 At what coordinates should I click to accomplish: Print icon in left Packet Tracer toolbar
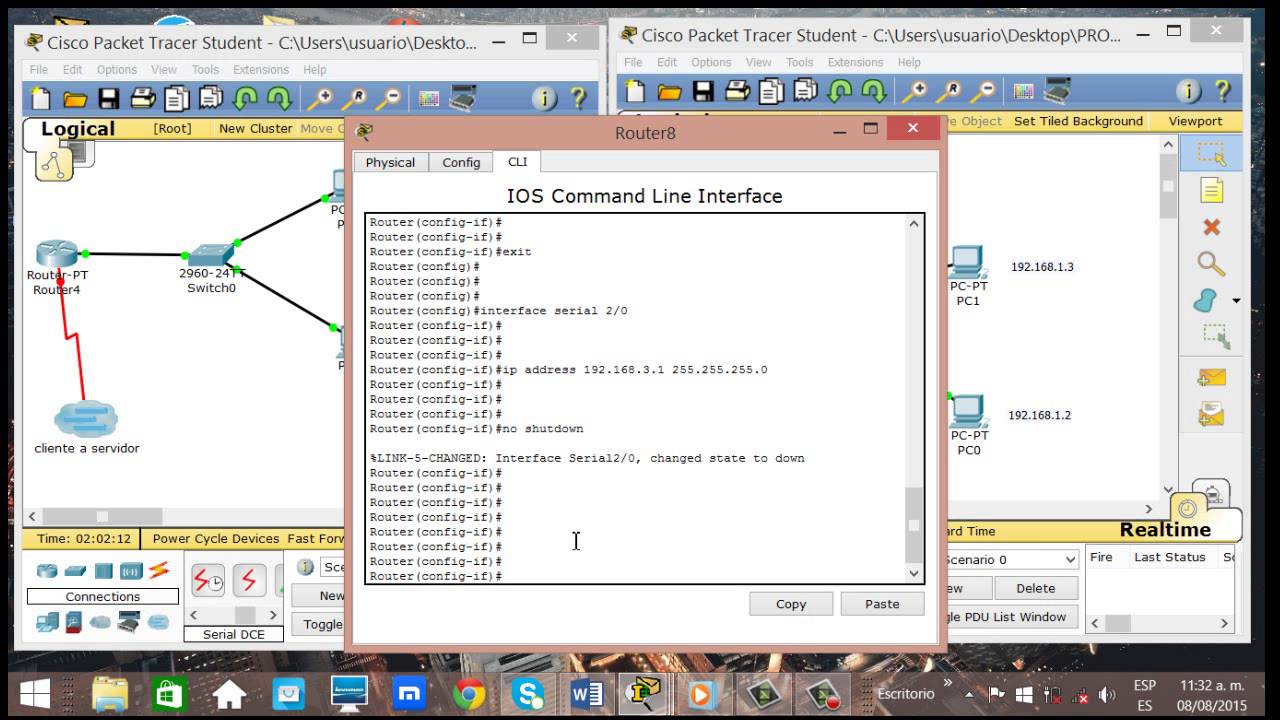[143, 98]
